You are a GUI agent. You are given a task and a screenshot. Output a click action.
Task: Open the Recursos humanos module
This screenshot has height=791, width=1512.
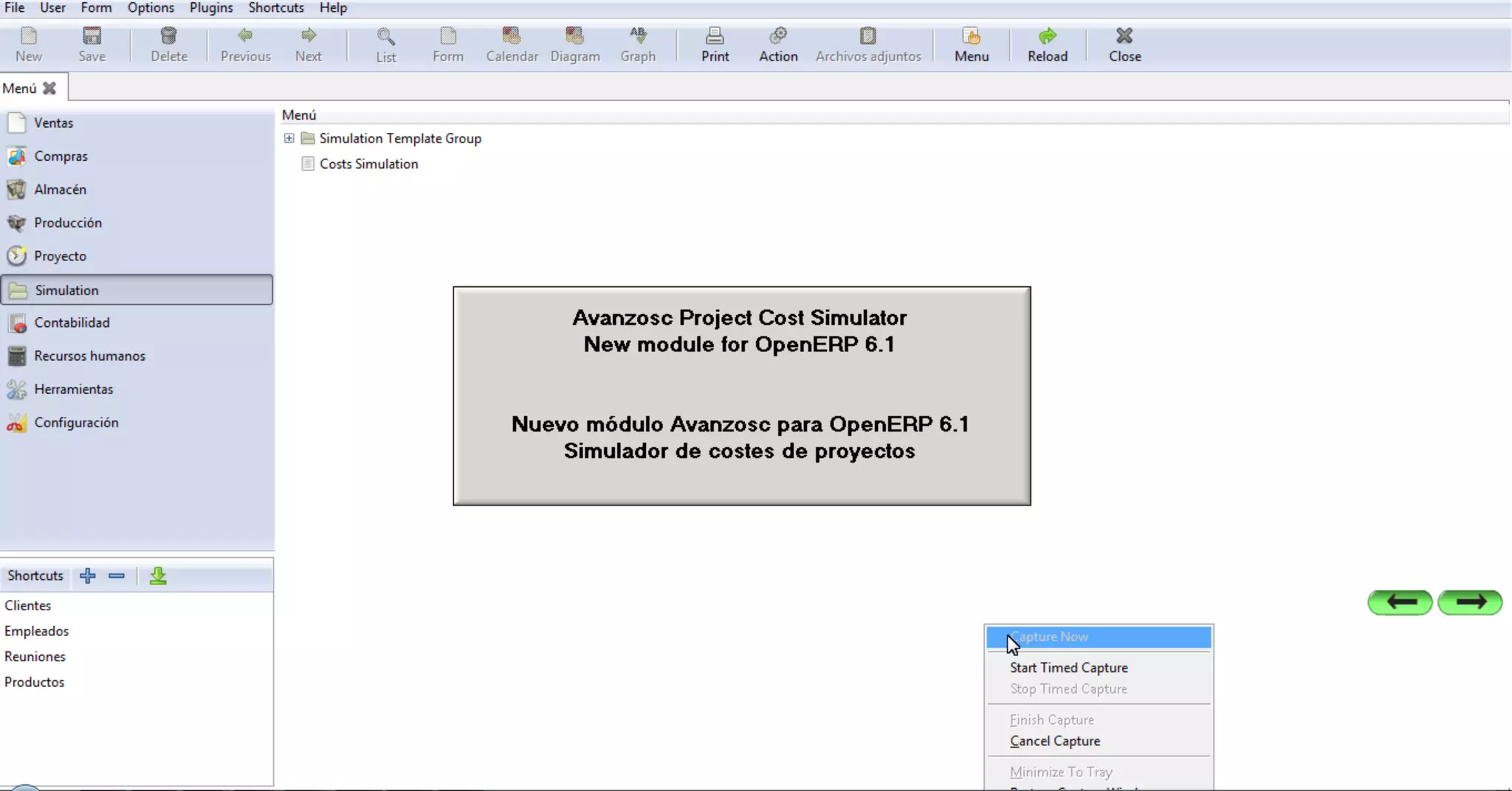click(137, 356)
